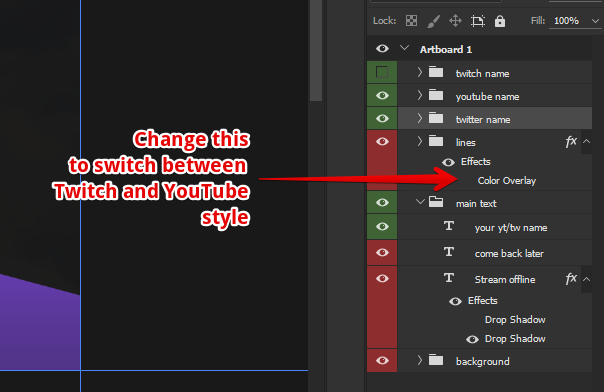Click the twitter name folder icon
The image size is (604, 392).
[436, 118]
